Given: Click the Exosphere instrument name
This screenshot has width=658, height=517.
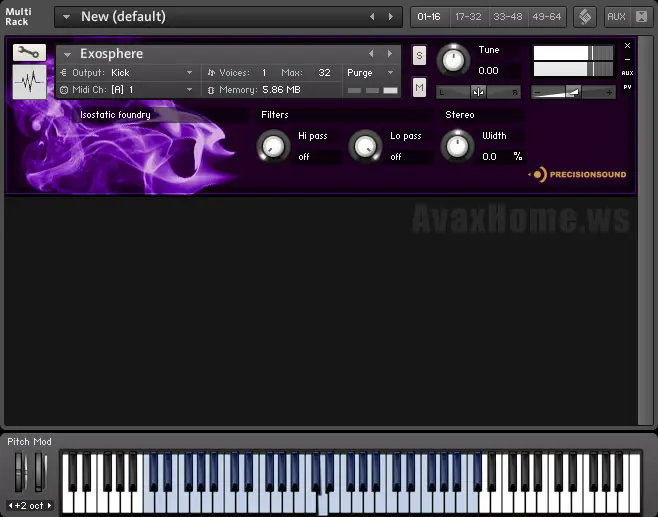Looking at the screenshot, I should (112, 54).
